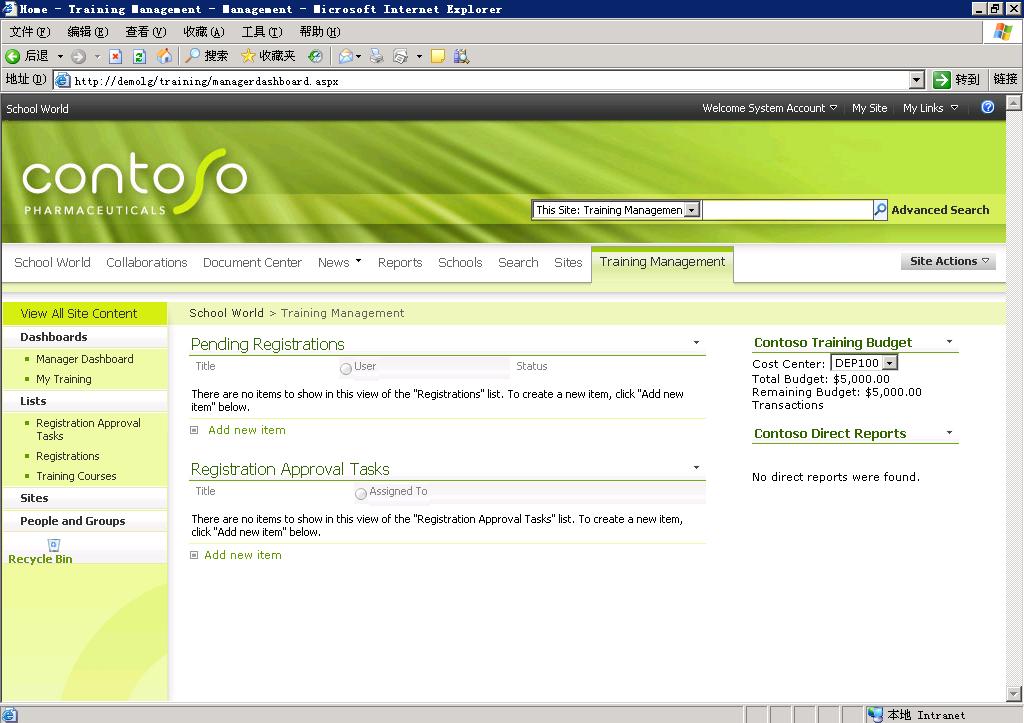Click inside the site search text box
Viewport: 1024px width, 723px height.
click(x=786, y=210)
